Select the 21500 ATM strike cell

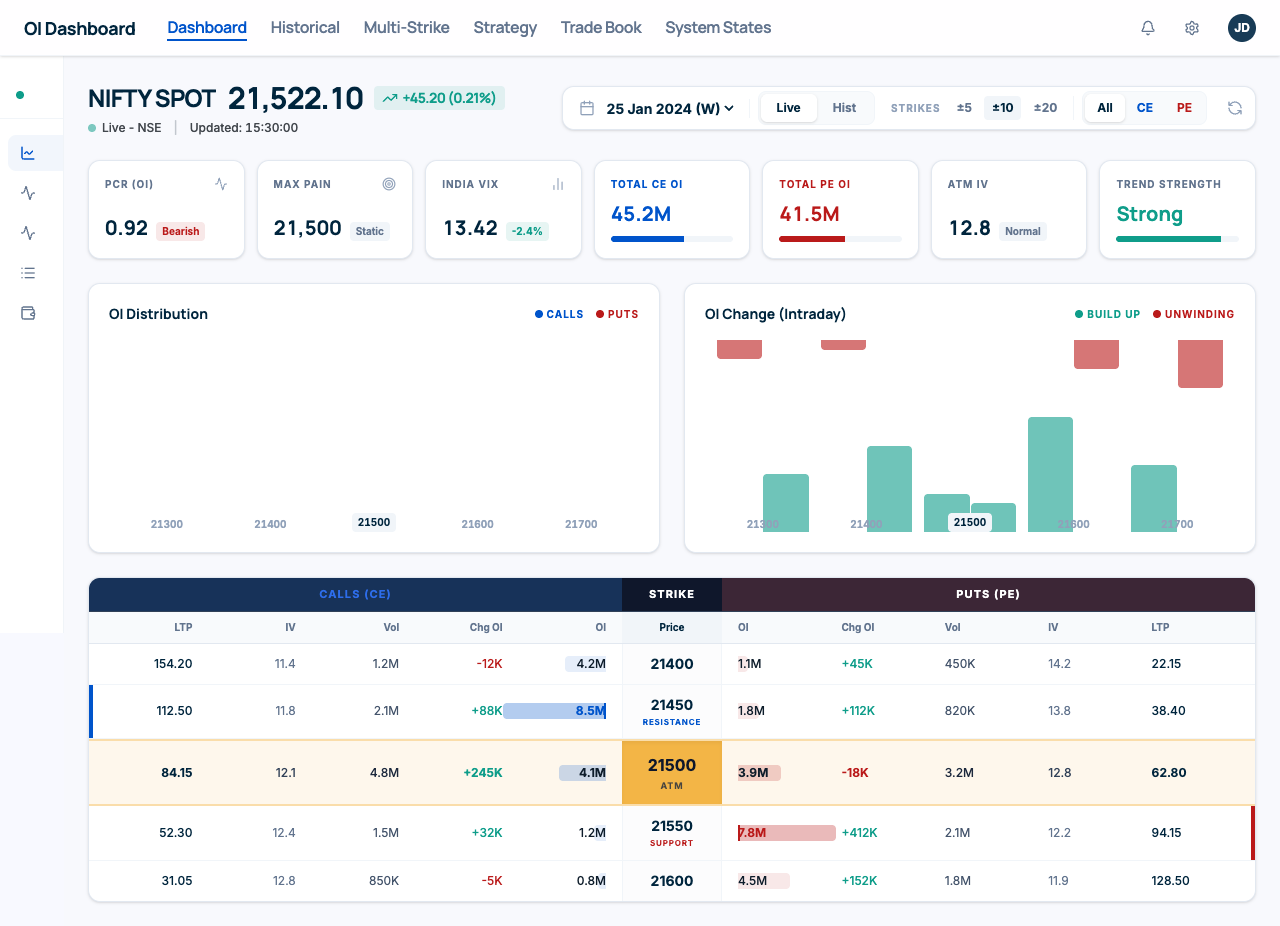pos(672,773)
